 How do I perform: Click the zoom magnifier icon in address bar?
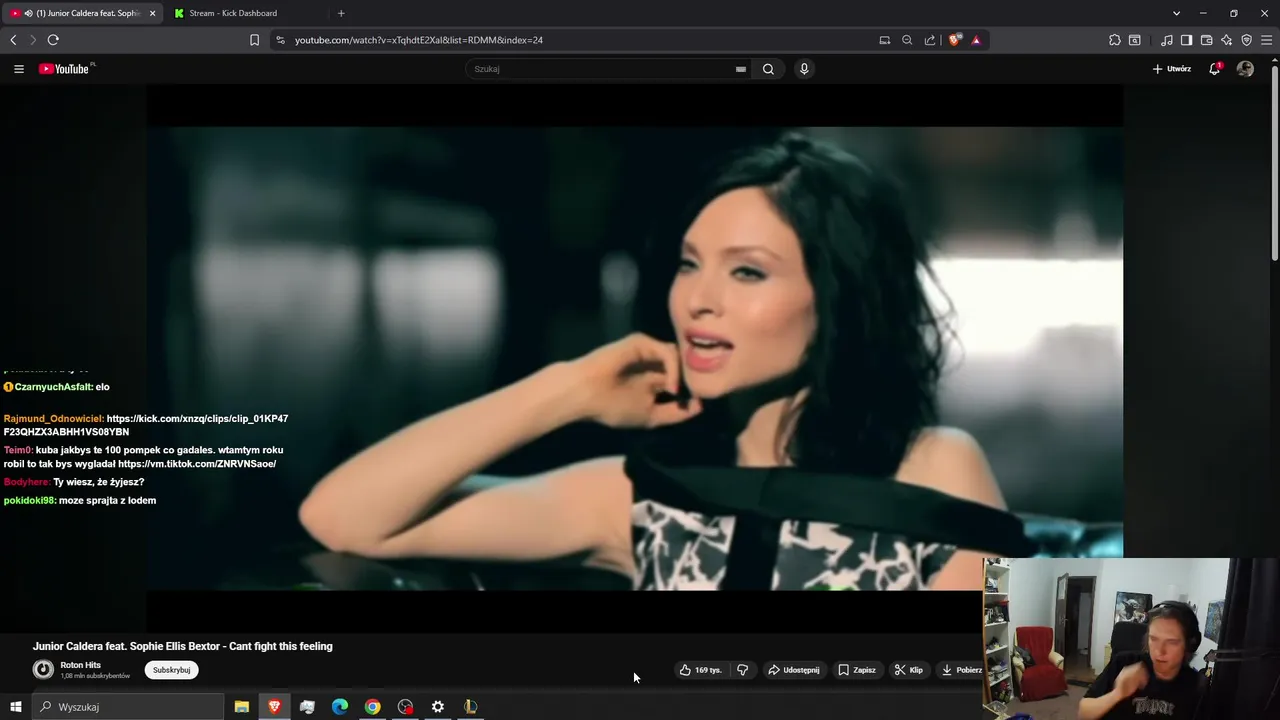[907, 40]
